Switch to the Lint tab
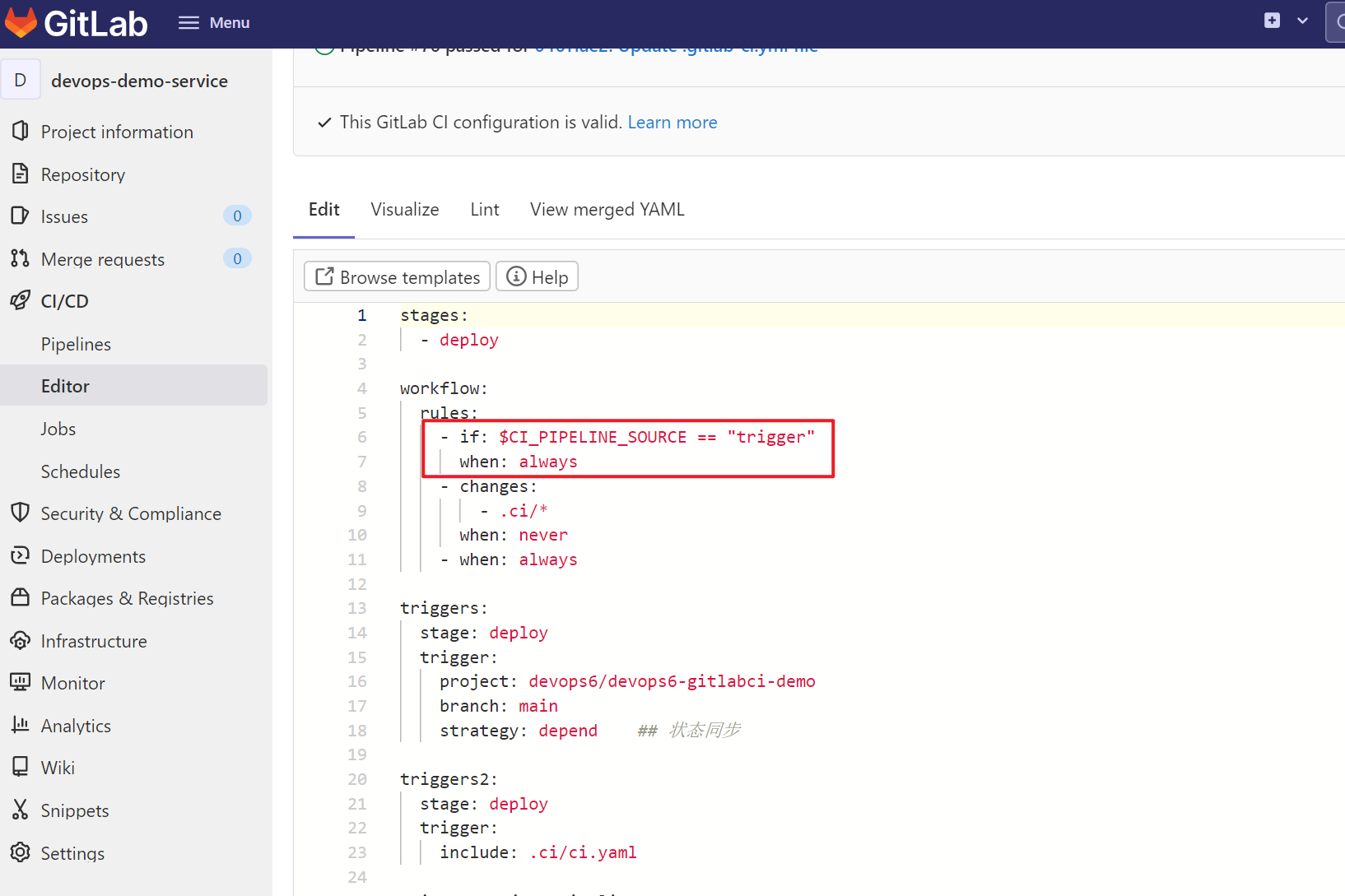1345x896 pixels. coord(485,209)
